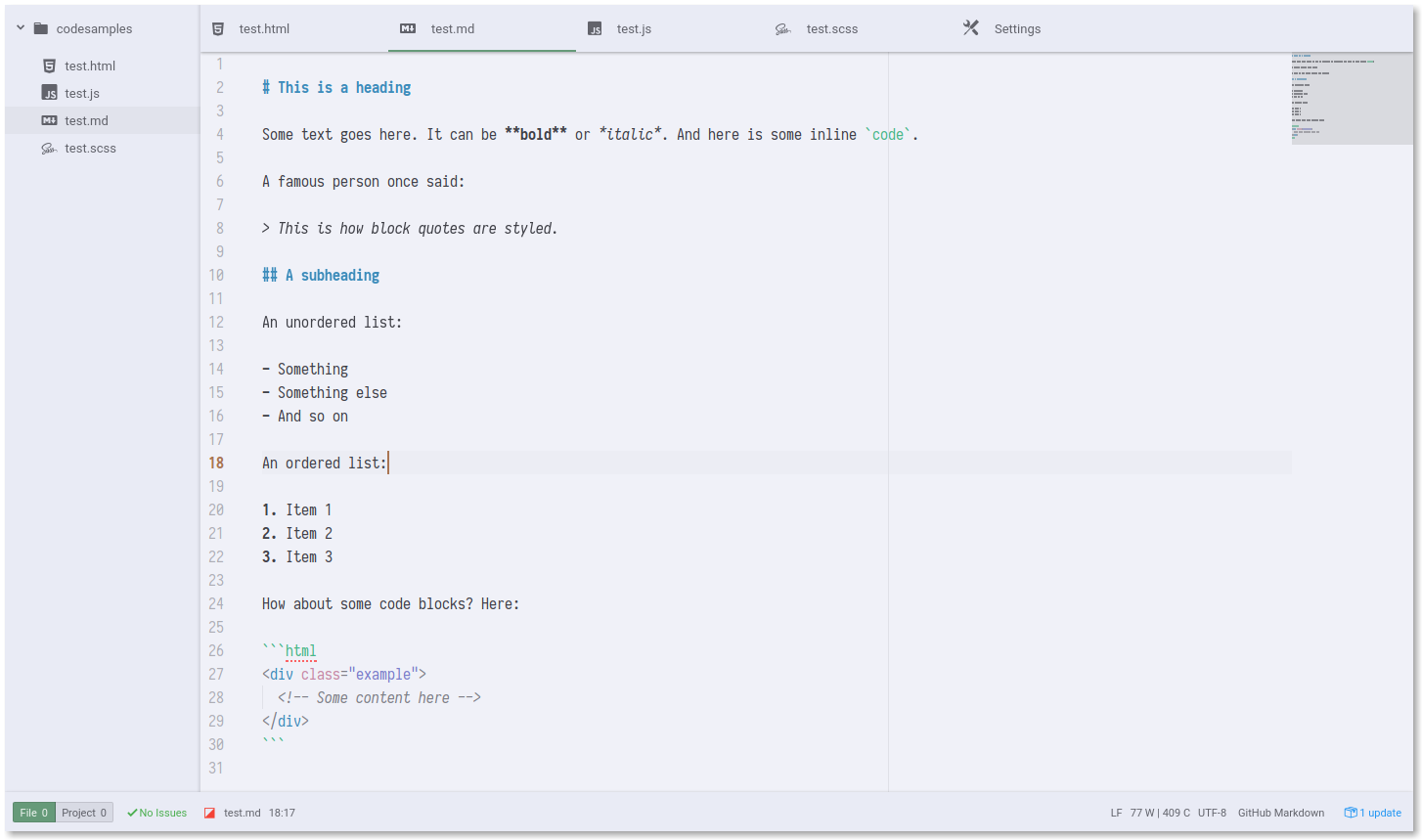Click the '- Something else' list item
Viewport: 1422px width, 840px height.
(325, 392)
